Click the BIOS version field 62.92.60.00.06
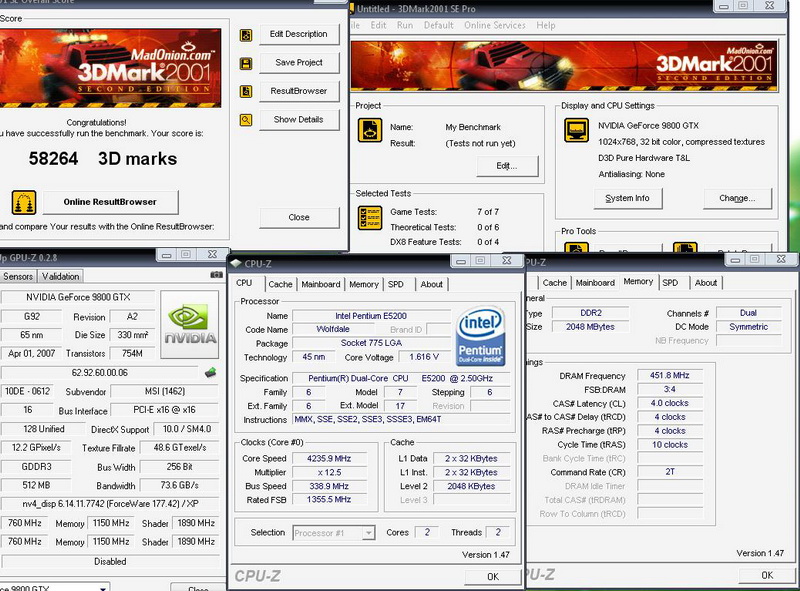The height and width of the screenshot is (591, 800). pyautogui.click(x=99, y=373)
